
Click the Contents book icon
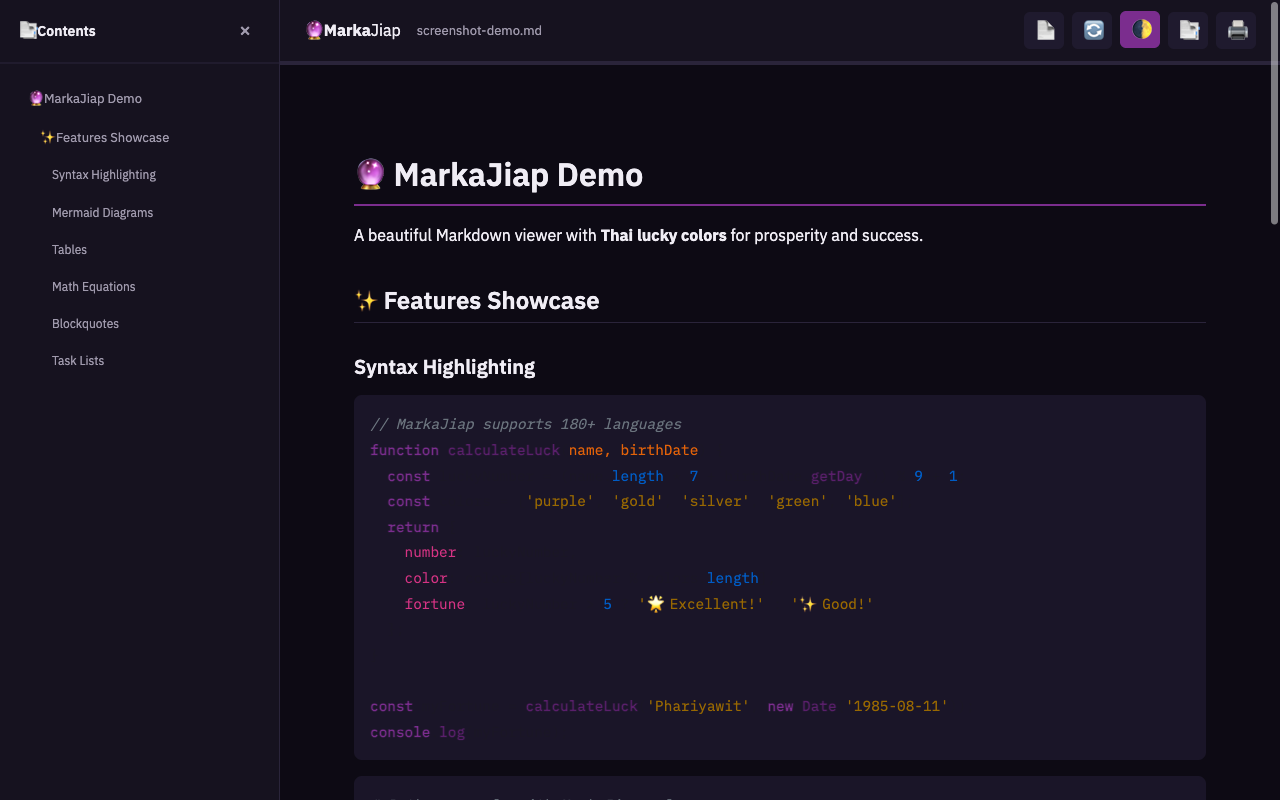28,30
